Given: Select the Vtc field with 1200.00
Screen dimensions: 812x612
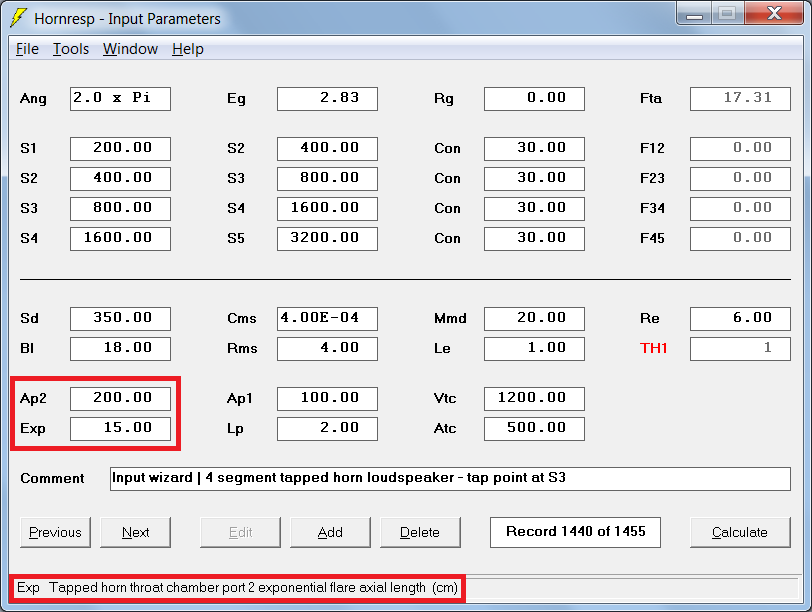Looking at the screenshot, I should (534, 399).
